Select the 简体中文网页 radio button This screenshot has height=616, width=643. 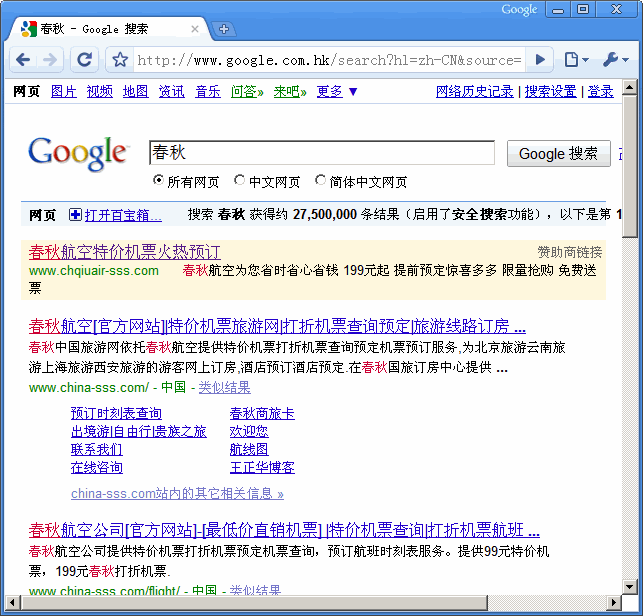point(320,180)
